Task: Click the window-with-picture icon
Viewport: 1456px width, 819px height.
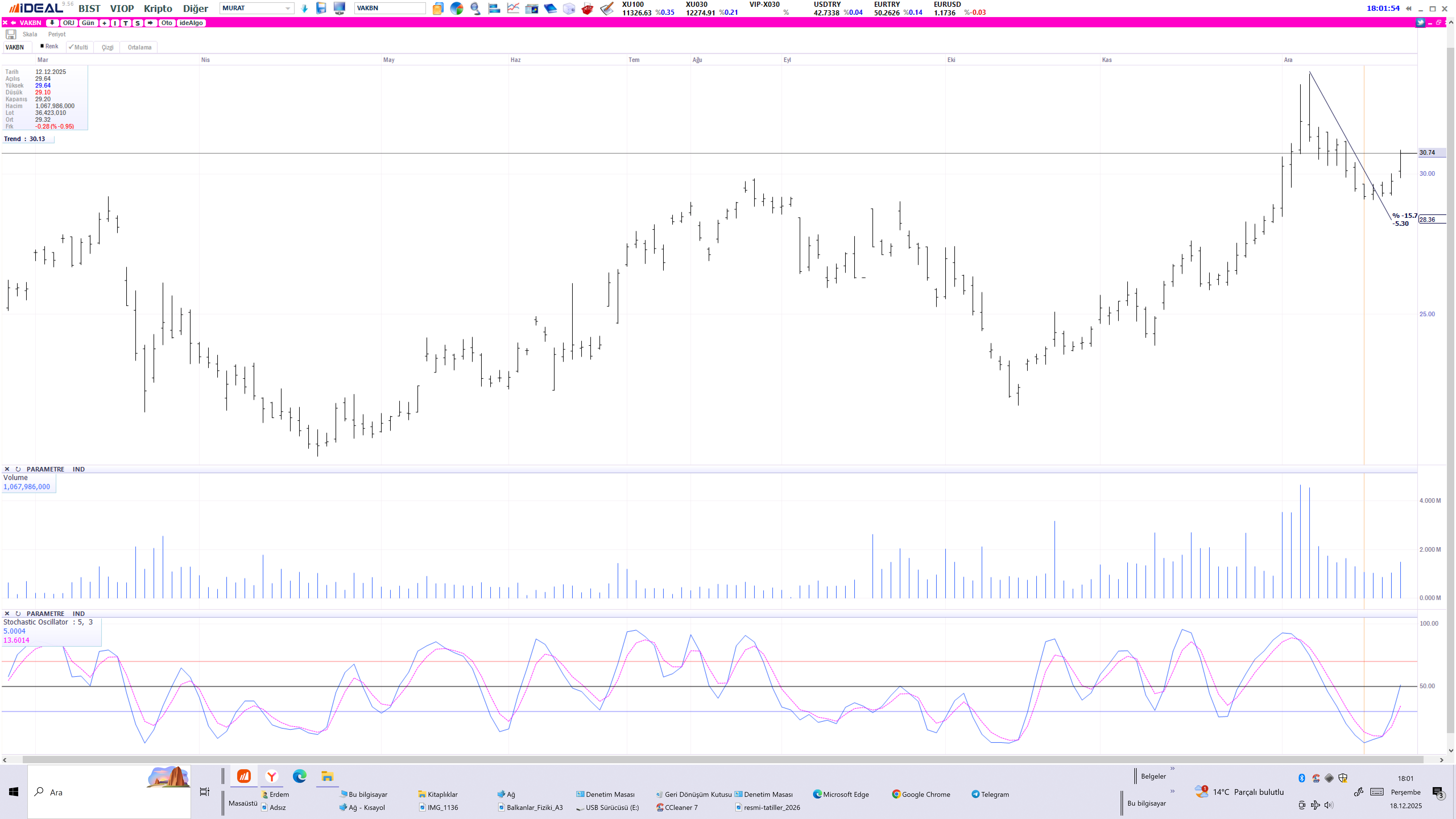Action: [x=531, y=9]
